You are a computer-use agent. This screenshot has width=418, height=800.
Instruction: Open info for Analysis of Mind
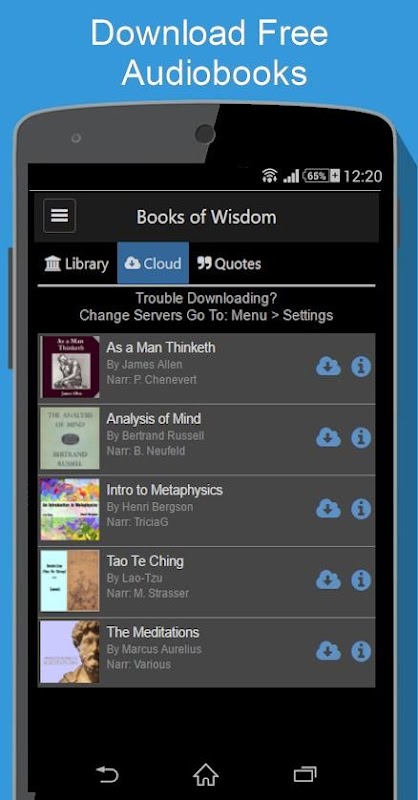(361, 438)
